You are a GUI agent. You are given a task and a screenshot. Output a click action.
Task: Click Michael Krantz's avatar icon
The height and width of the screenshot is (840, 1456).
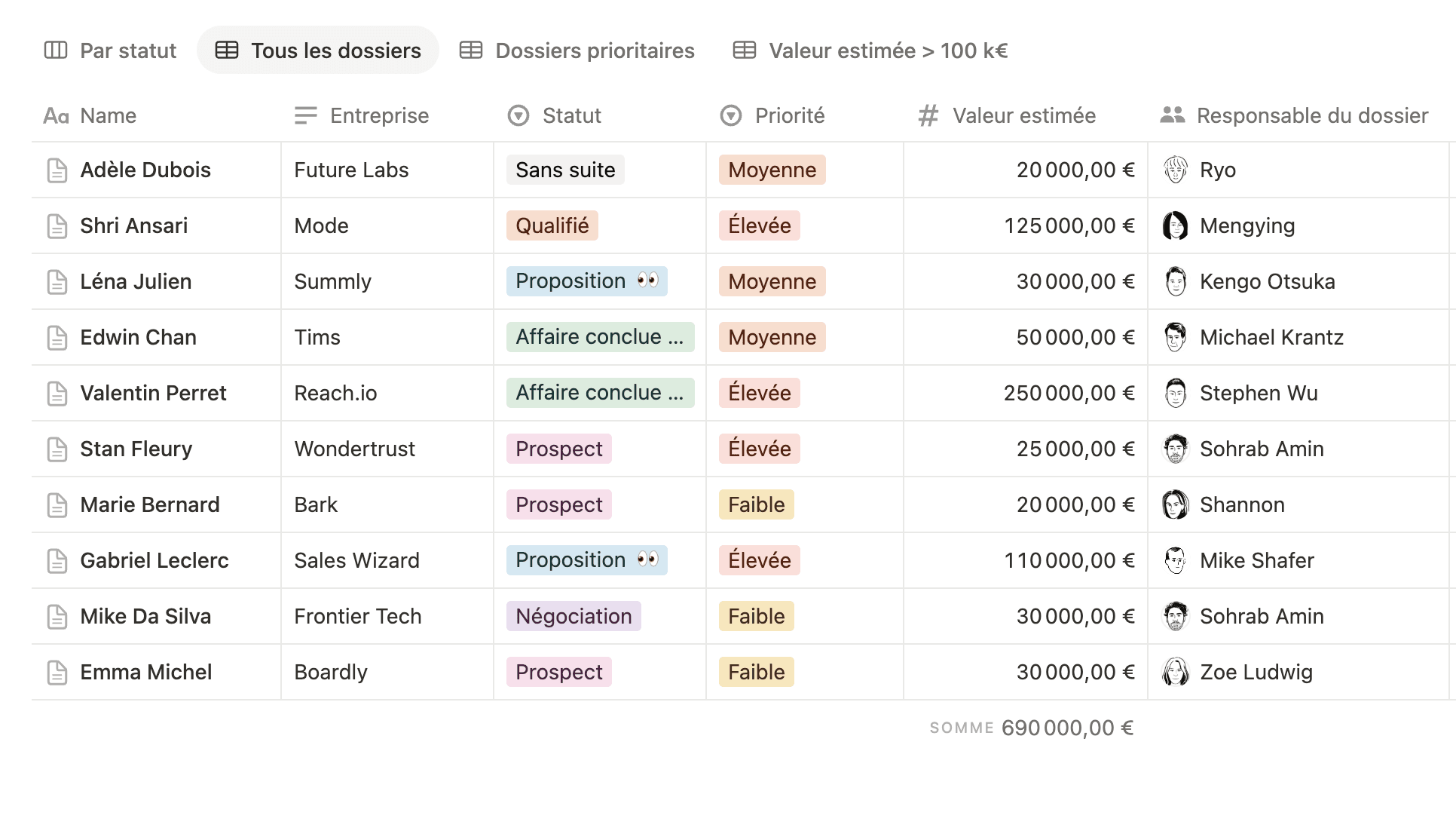tap(1175, 338)
